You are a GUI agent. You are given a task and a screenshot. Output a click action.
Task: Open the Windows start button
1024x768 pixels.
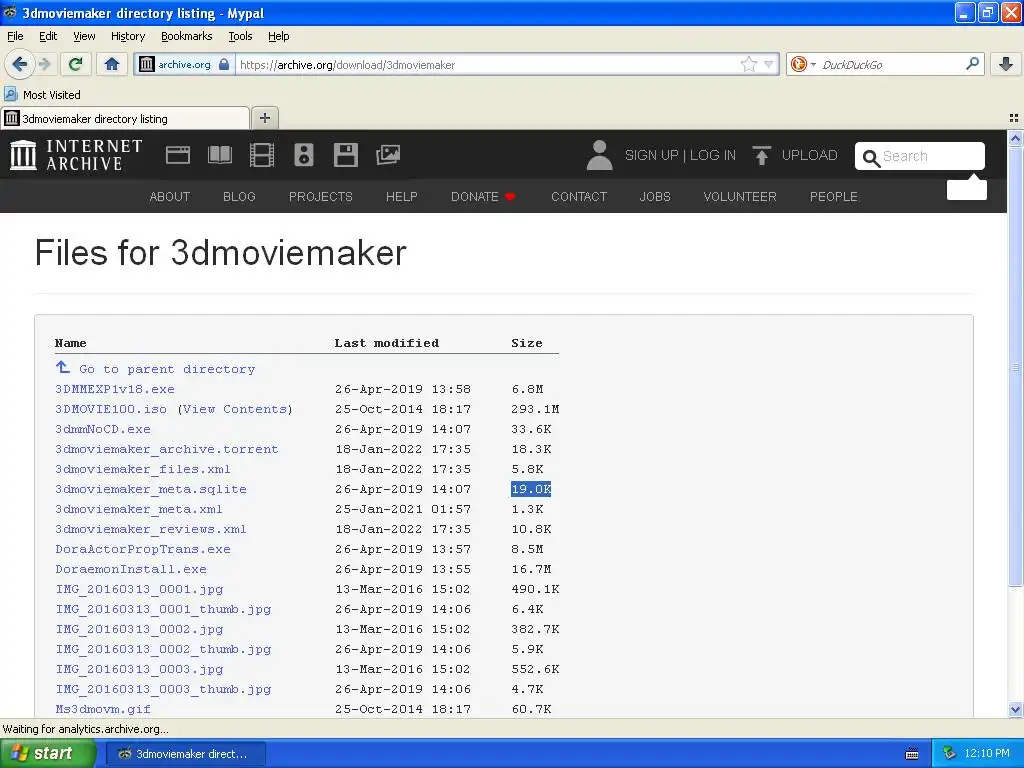[46, 754]
